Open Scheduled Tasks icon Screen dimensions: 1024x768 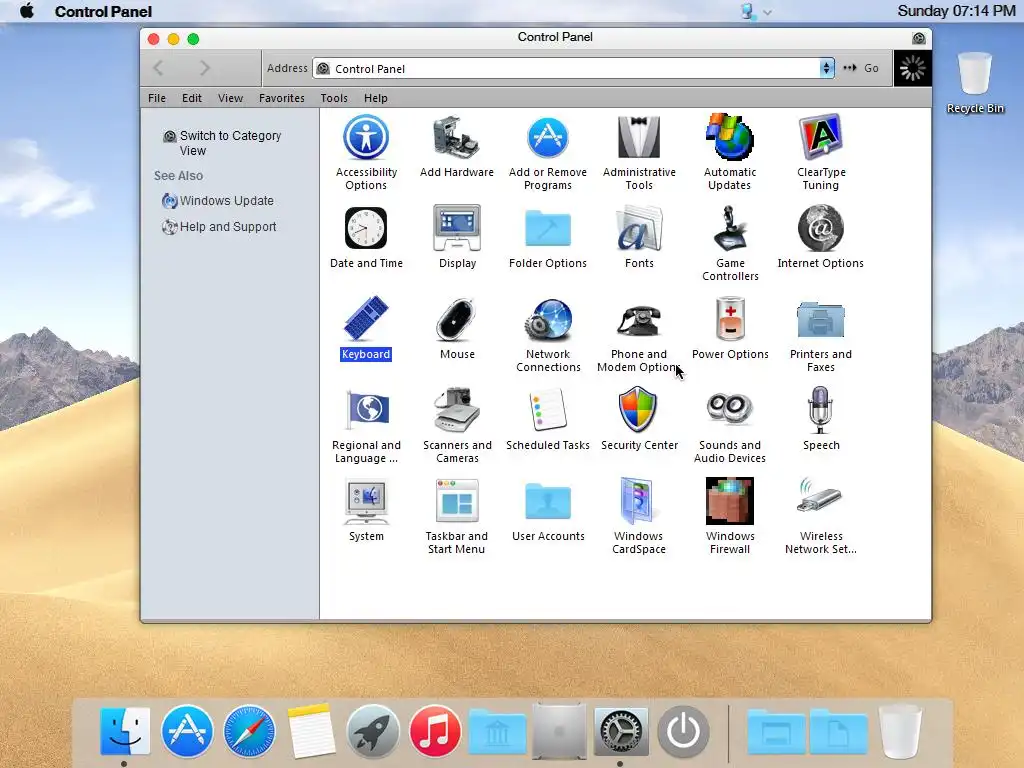pos(547,410)
